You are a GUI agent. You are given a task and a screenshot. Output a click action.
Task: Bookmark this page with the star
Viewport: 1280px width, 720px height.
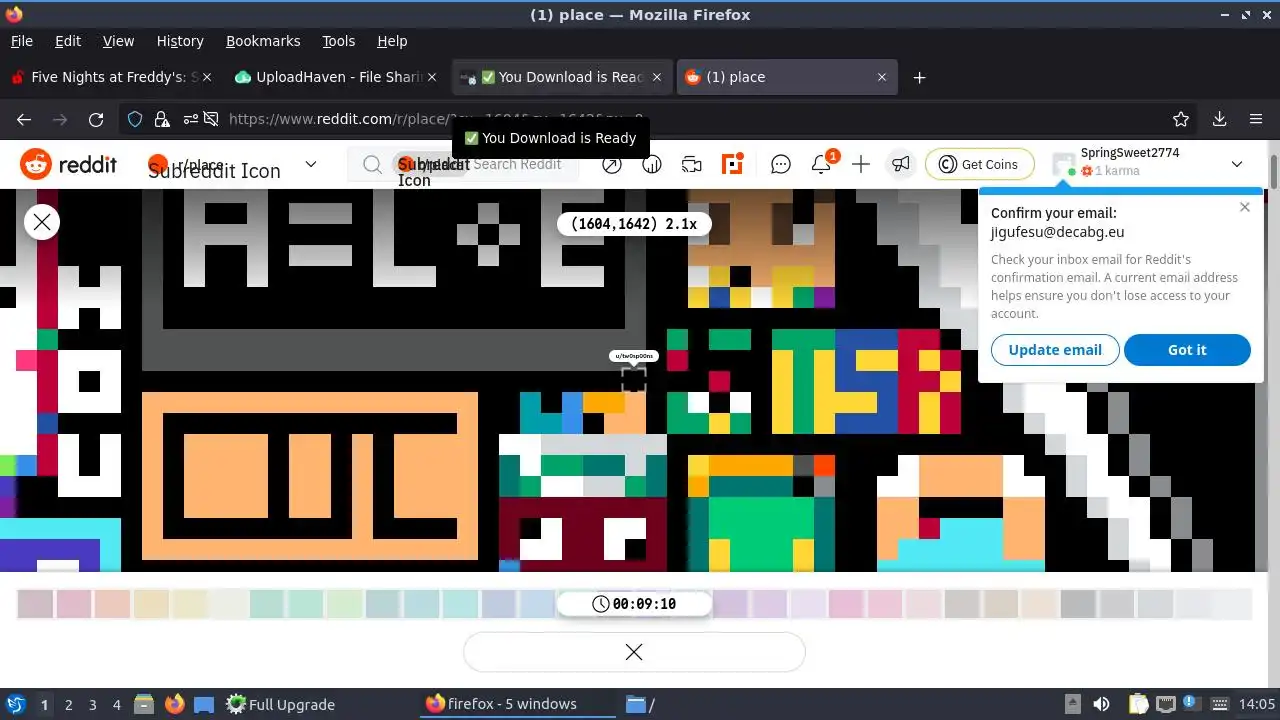click(x=1181, y=119)
